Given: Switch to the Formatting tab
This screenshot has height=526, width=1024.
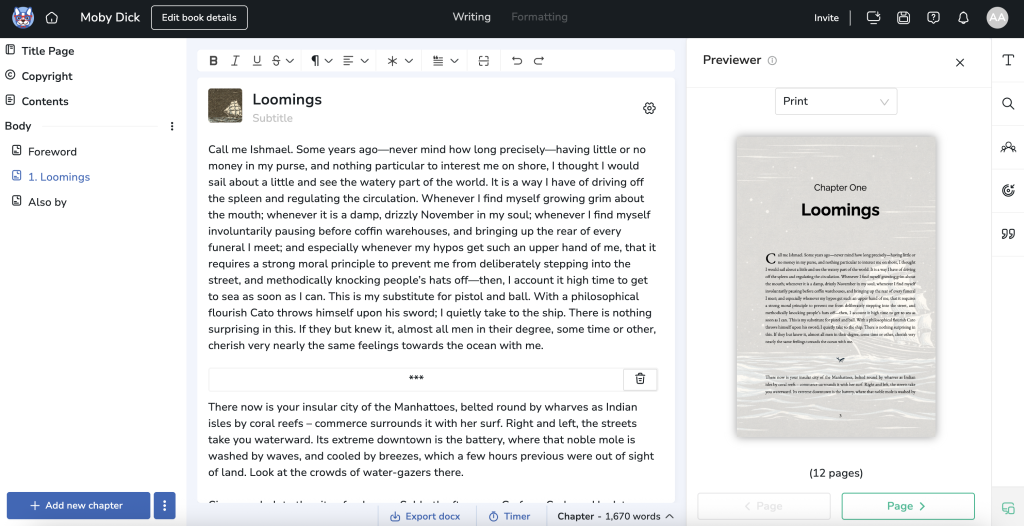Looking at the screenshot, I should click(539, 17).
